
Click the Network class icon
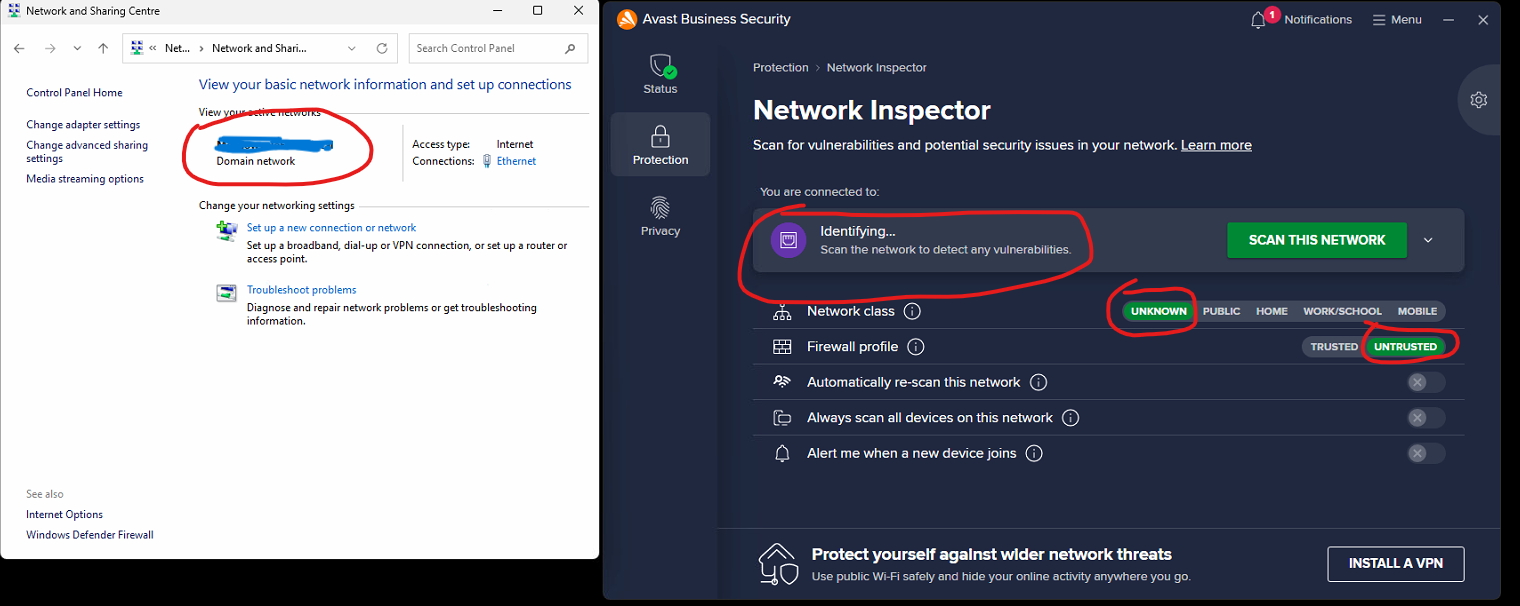tap(782, 311)
